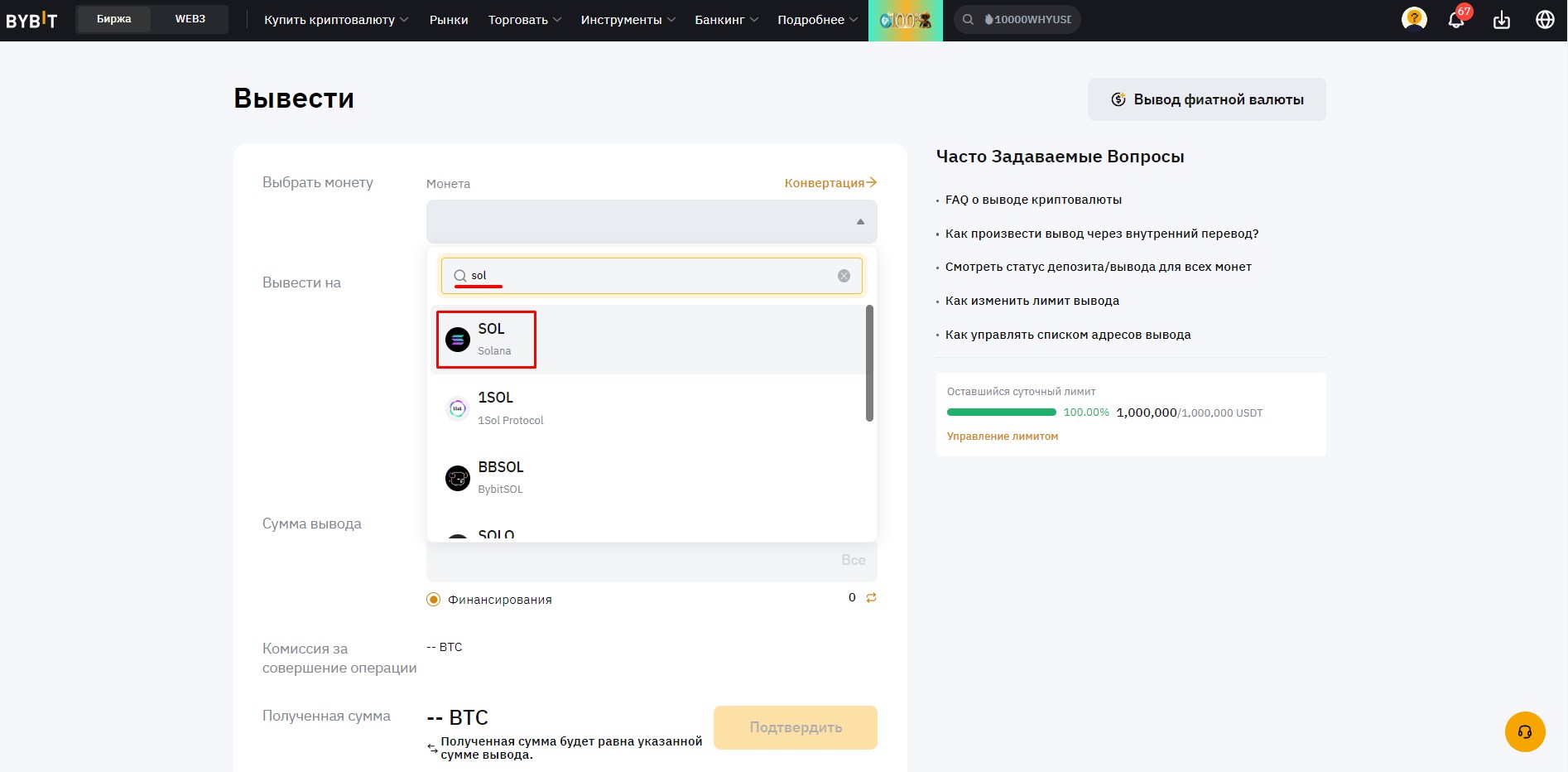Click the Вывести page heading
Screen dimensions: 1568x772
click(x=294, y=99)
